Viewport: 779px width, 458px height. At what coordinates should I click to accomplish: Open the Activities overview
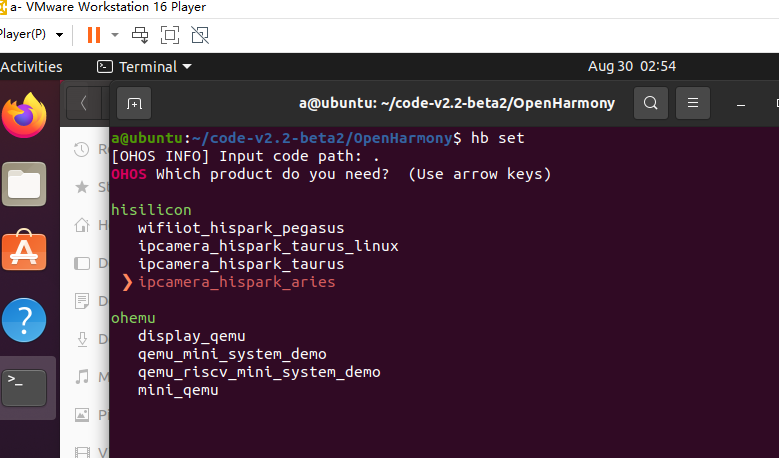click(31, 67)
